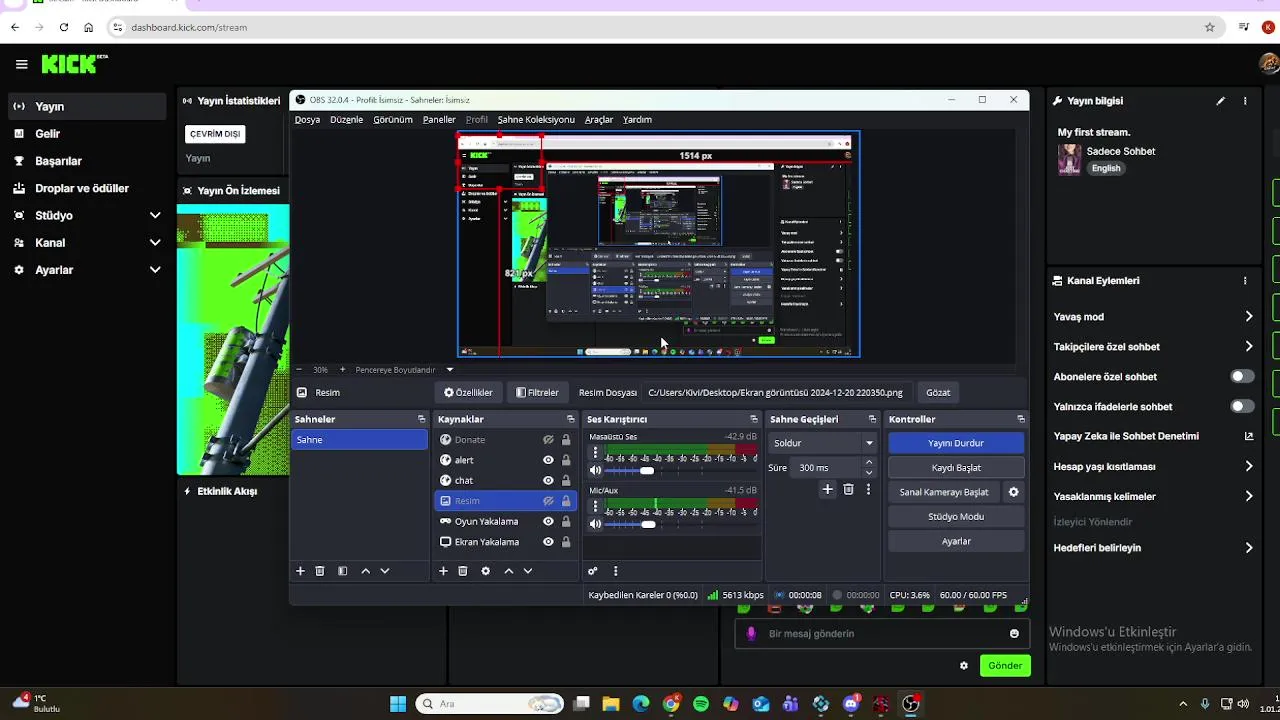
Task: Enable Yalnızca ifadelerle sohbet switch
Action: [x=1242, y=406]
